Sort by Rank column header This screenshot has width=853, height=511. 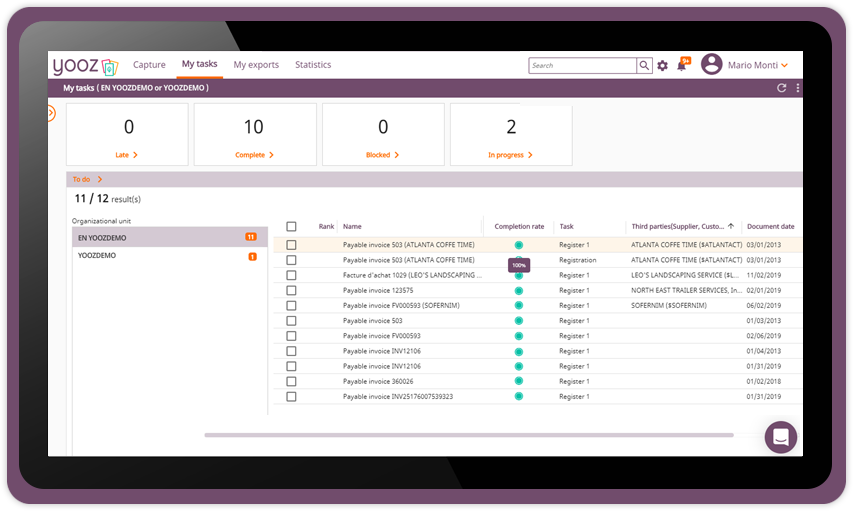(326, 226)
